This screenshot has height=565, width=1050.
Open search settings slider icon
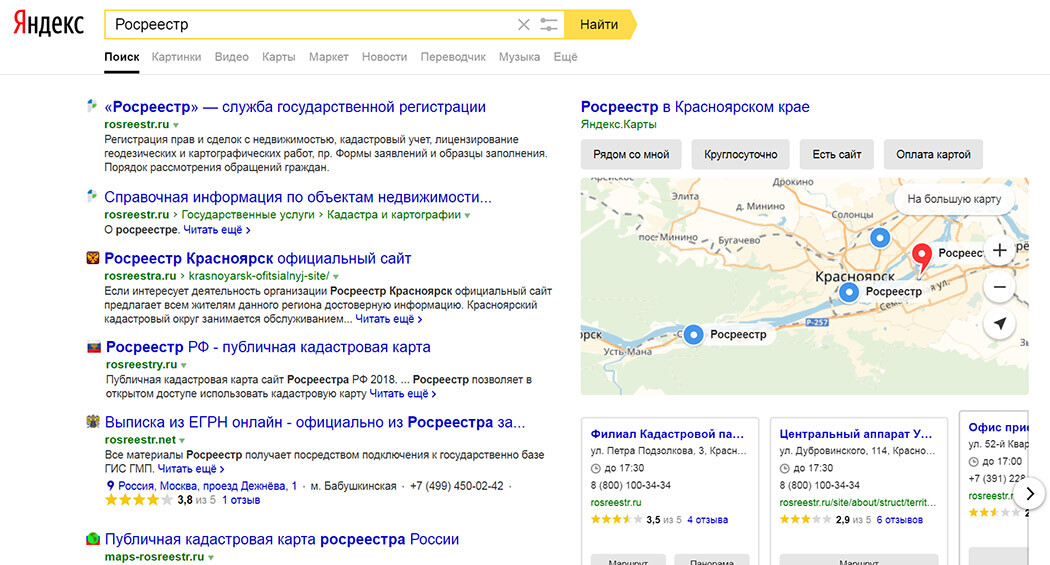(x=548, y=25)
